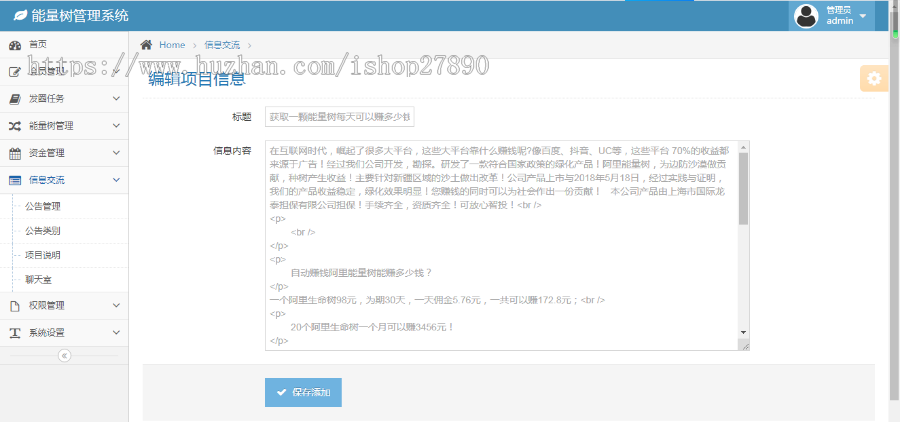Open 项目说明 submenu item
900x422 pixels.
pyautogui.click(x=43, y=255)
